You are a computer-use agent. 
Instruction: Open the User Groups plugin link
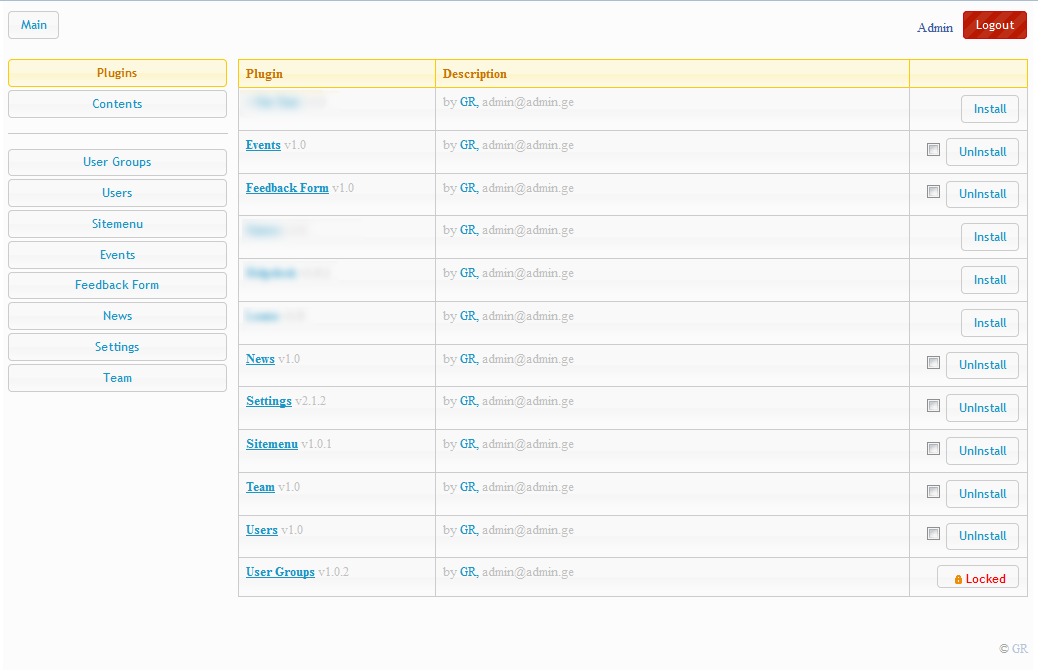[x=280, y=572]
